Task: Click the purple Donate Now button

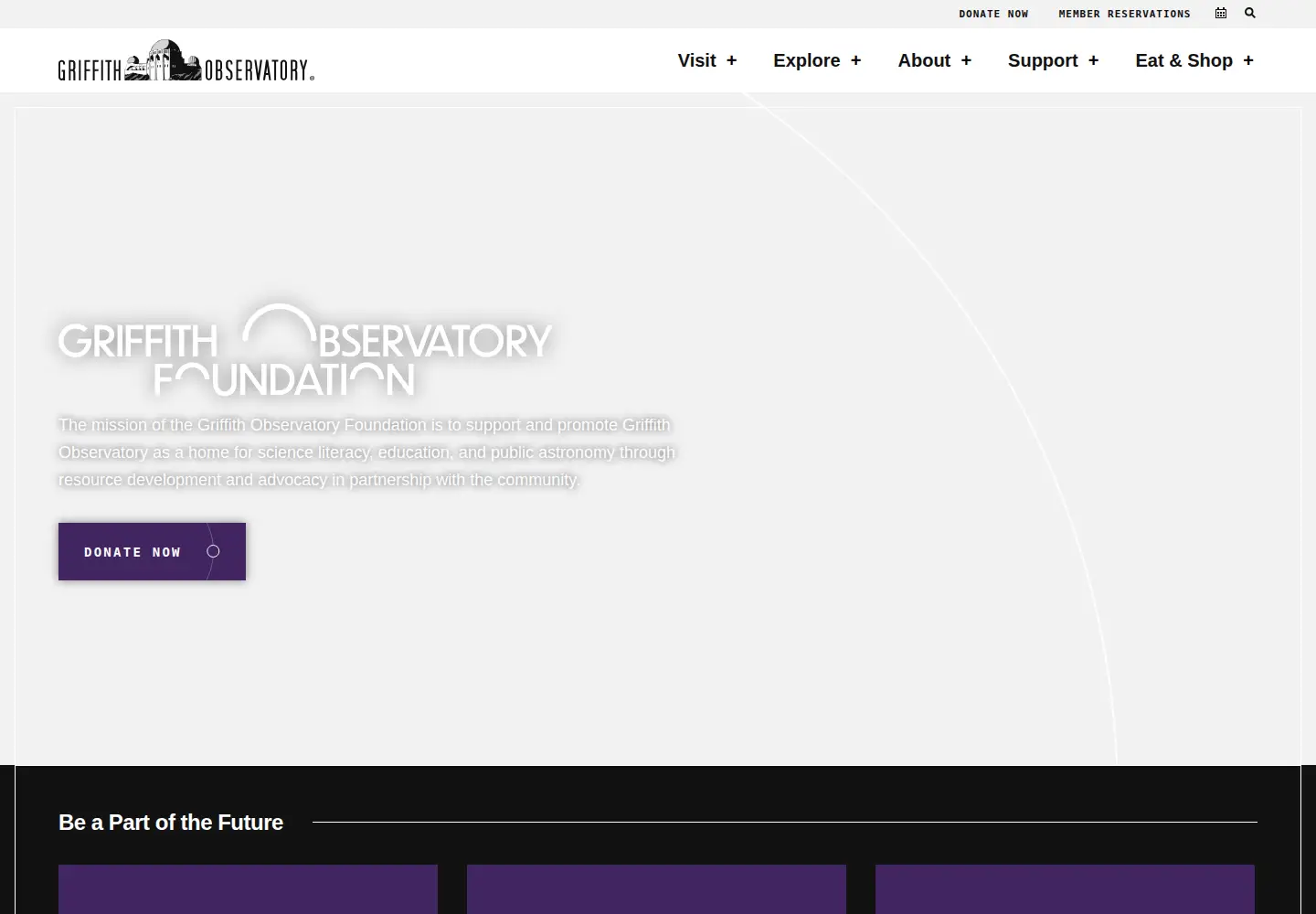Action: click(152, 551)
